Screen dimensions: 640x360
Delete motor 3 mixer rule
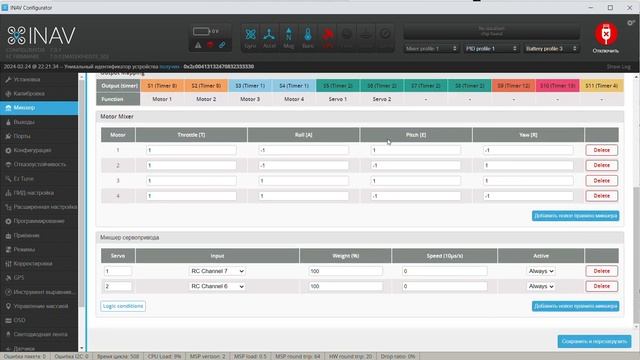coord(602,180)
